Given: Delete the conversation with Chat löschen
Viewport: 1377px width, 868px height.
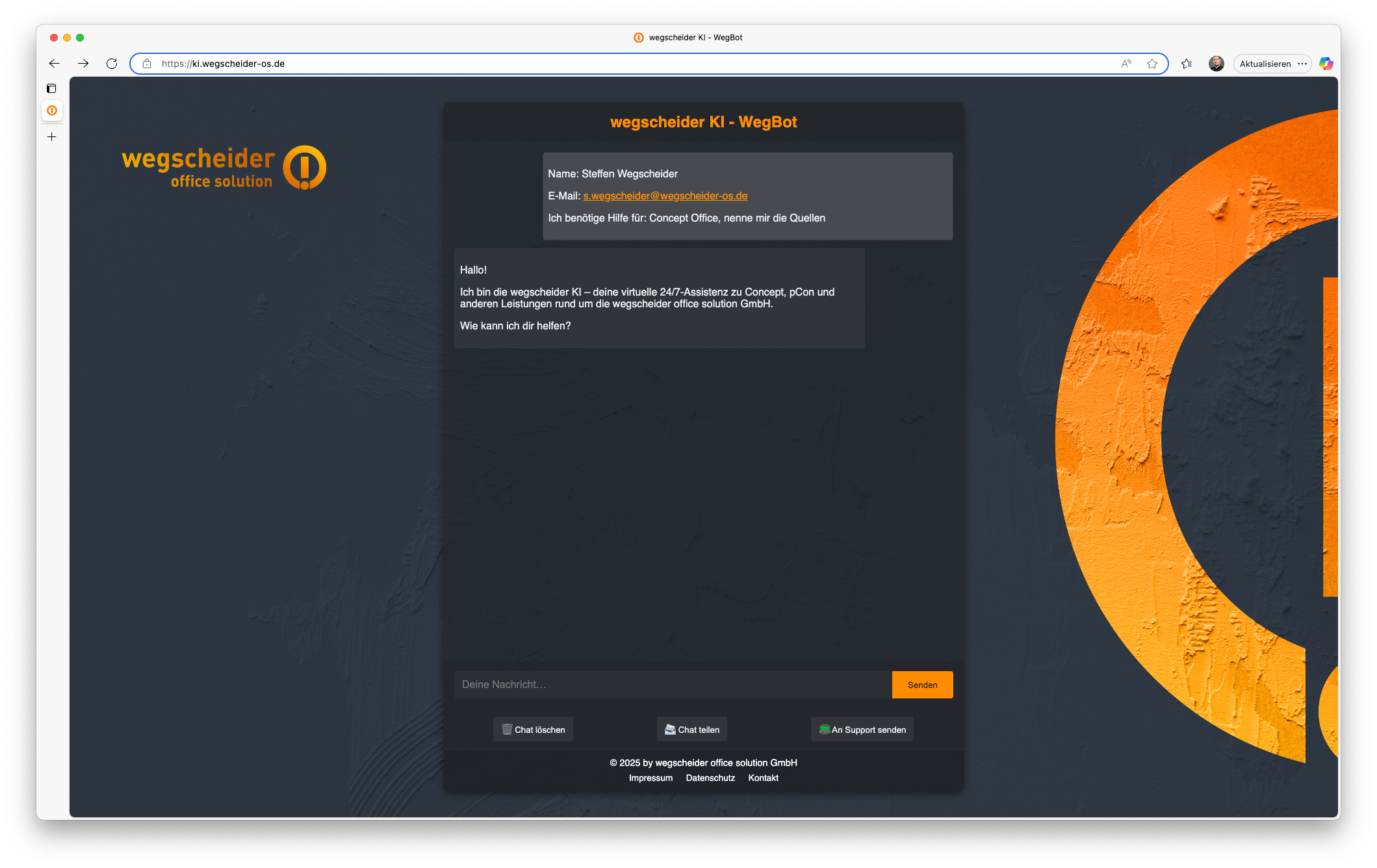Looking at the screenshot, I should tap(533, 730).
